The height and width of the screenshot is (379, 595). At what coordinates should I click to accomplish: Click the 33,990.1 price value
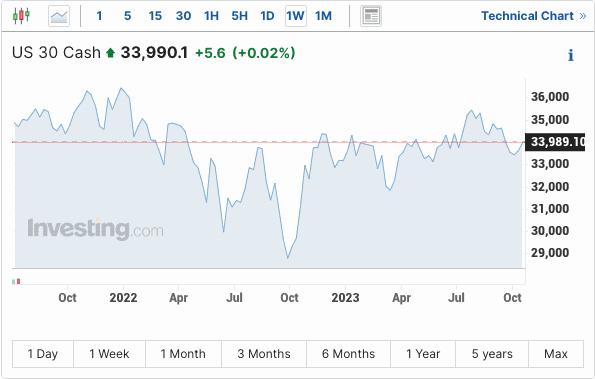click(x=154, y=53)
